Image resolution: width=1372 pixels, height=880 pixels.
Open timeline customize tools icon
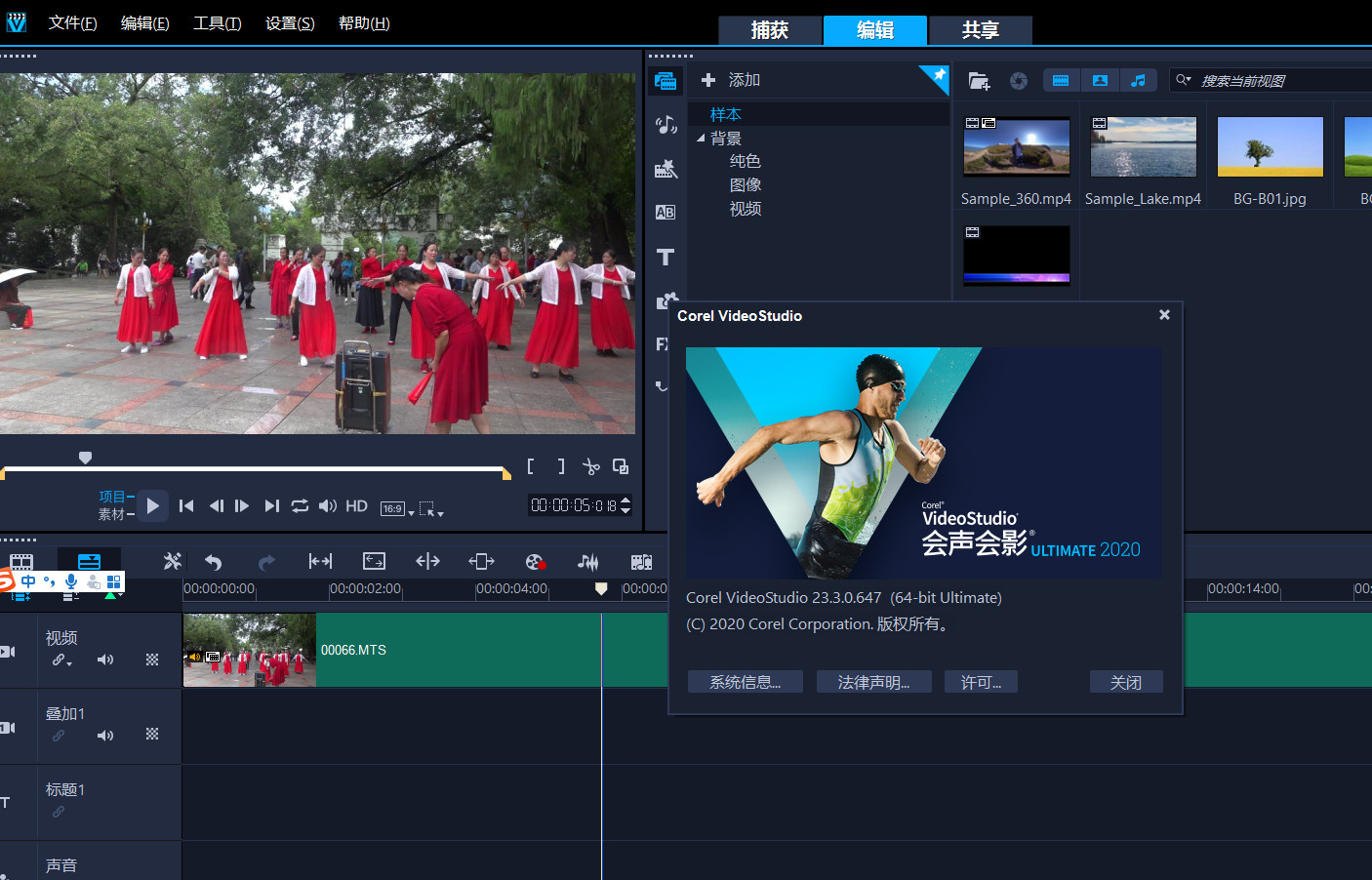(173, 561)
